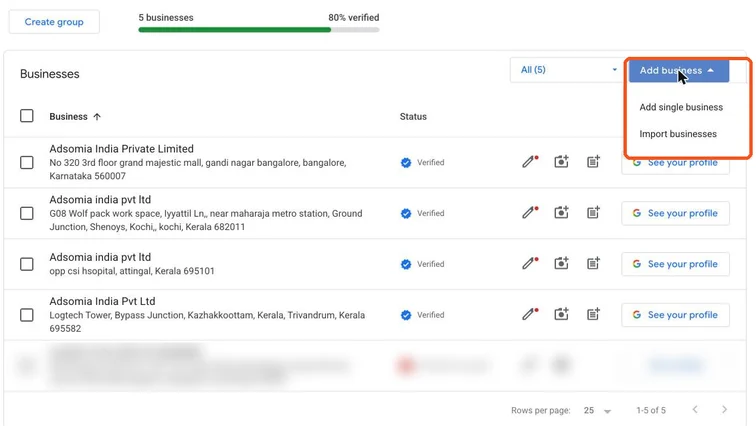The height and width of the screenshot is (426, 756).
Task: Click the Businesses section heading
Action: click(50, 74)
